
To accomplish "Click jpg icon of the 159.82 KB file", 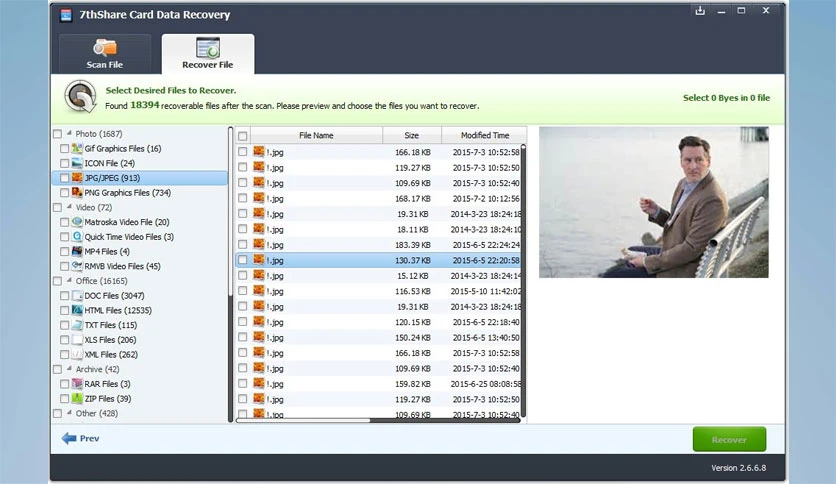I will coord(259,384).
